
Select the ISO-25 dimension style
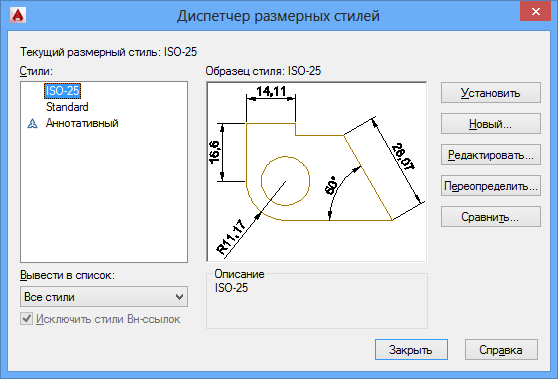click(x=63, y=91)
